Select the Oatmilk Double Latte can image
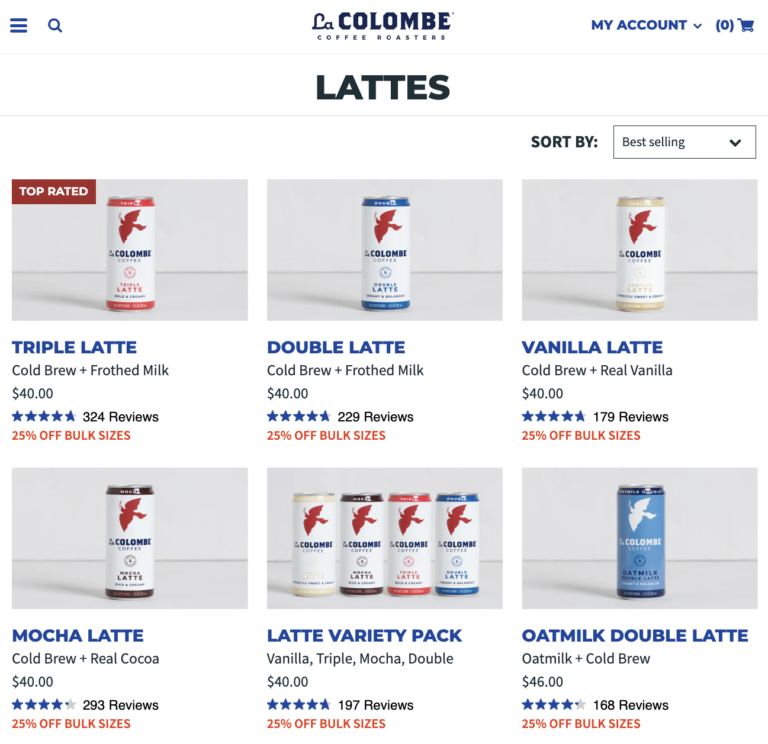 [640, 538]
